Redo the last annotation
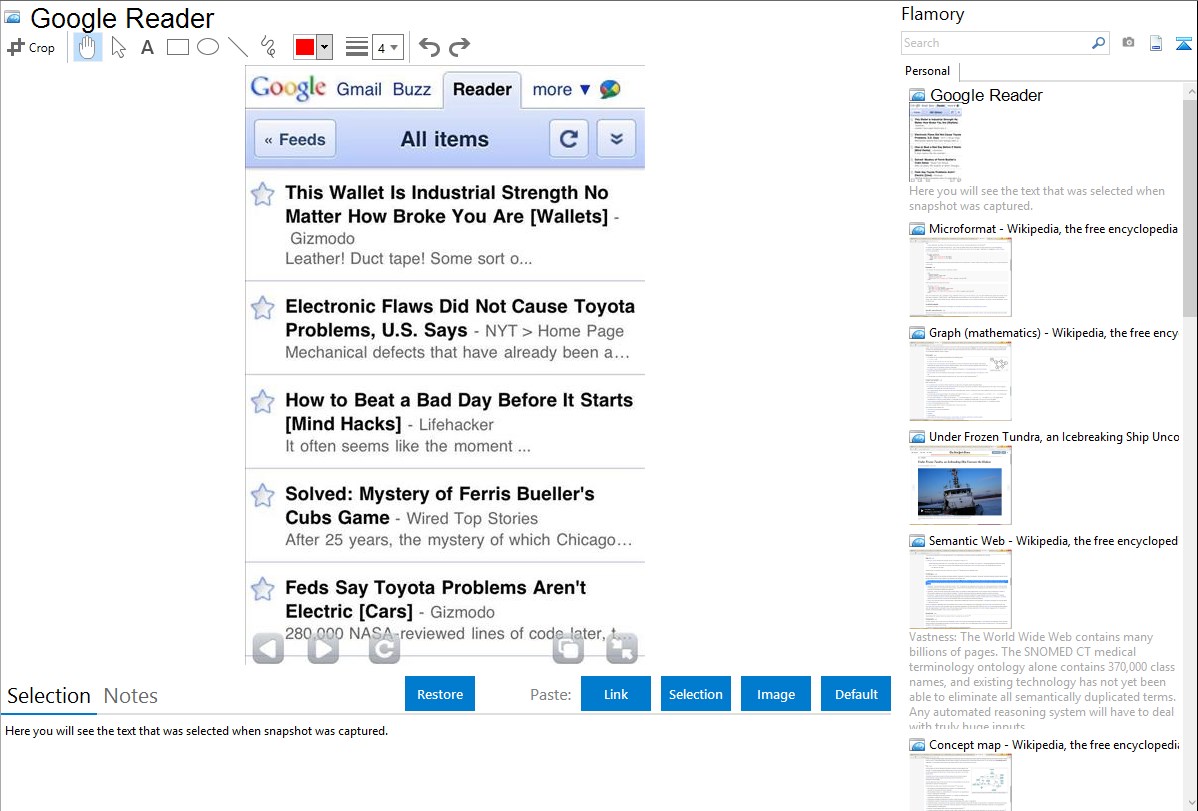The width and height of the screenshot is (1198, 811). click(x=459, y=47)
